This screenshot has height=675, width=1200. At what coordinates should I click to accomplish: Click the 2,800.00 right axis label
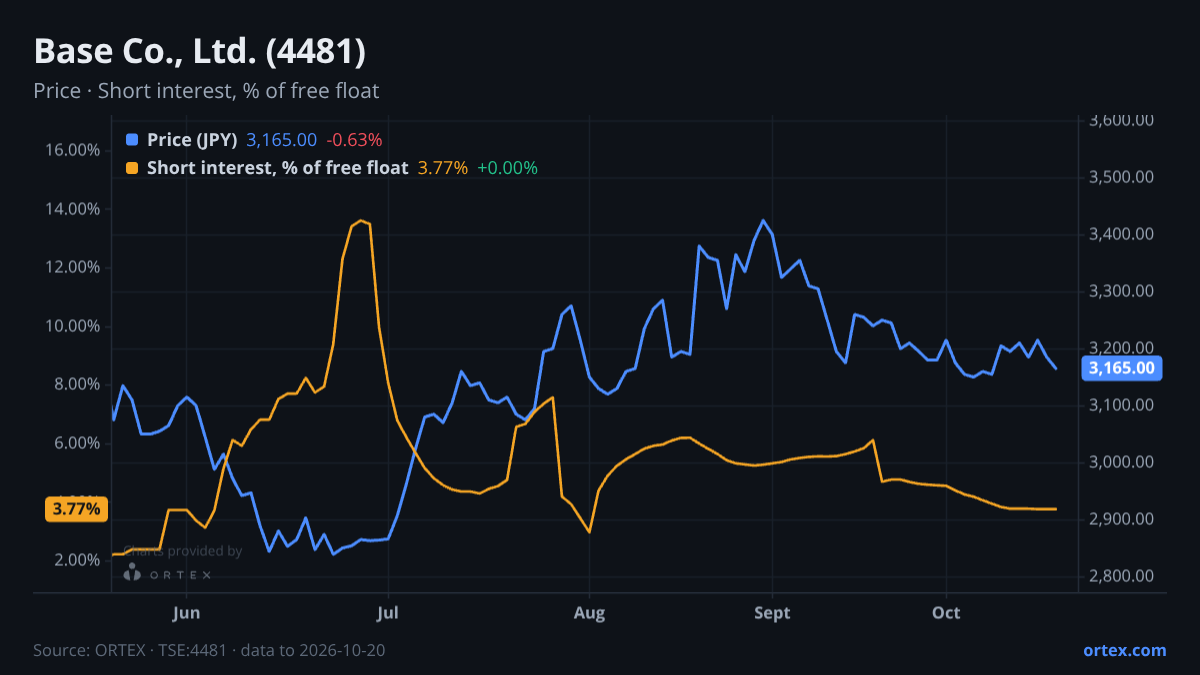1121,576
